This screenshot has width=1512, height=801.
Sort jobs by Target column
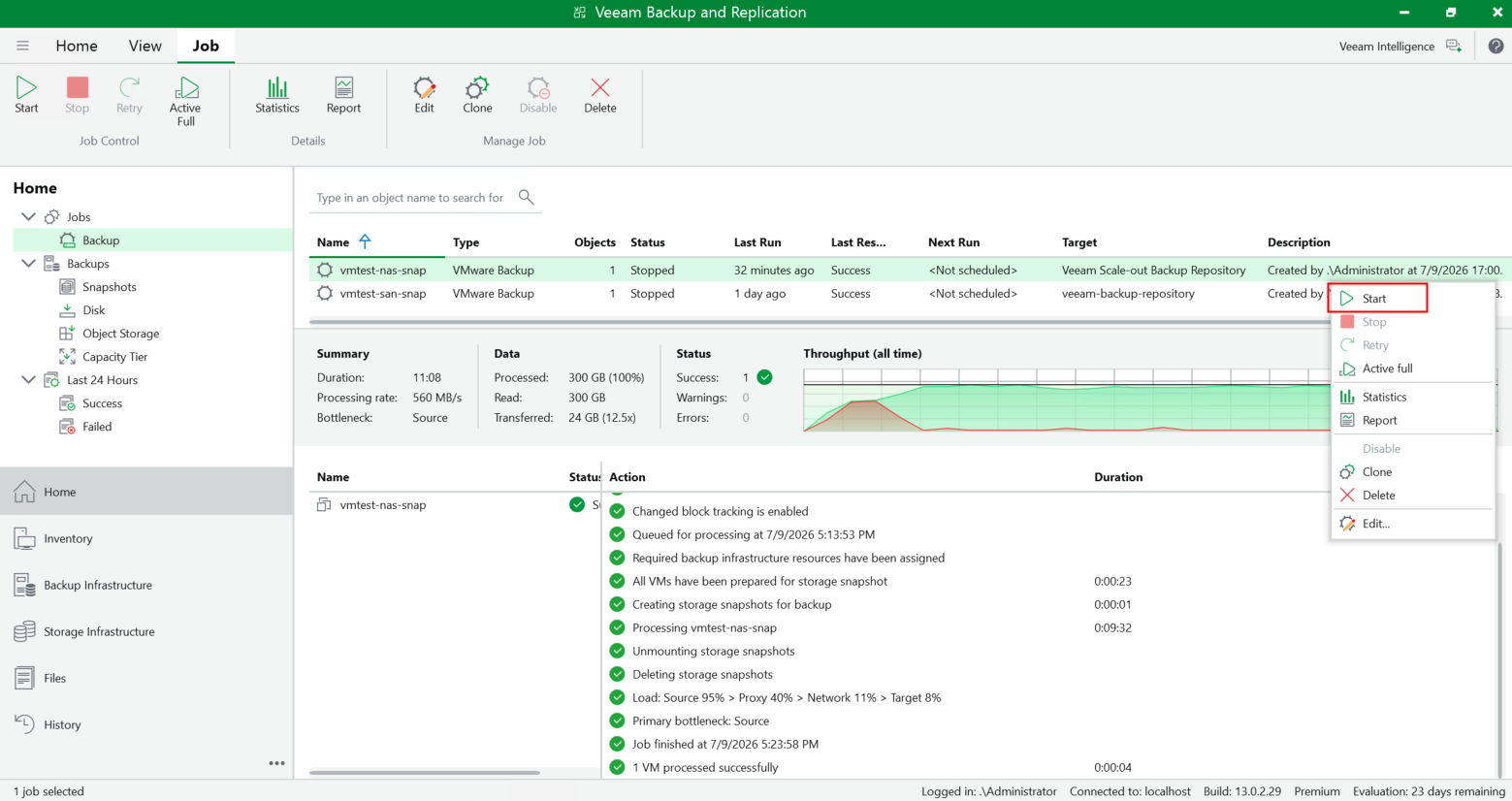(1079, 242)
